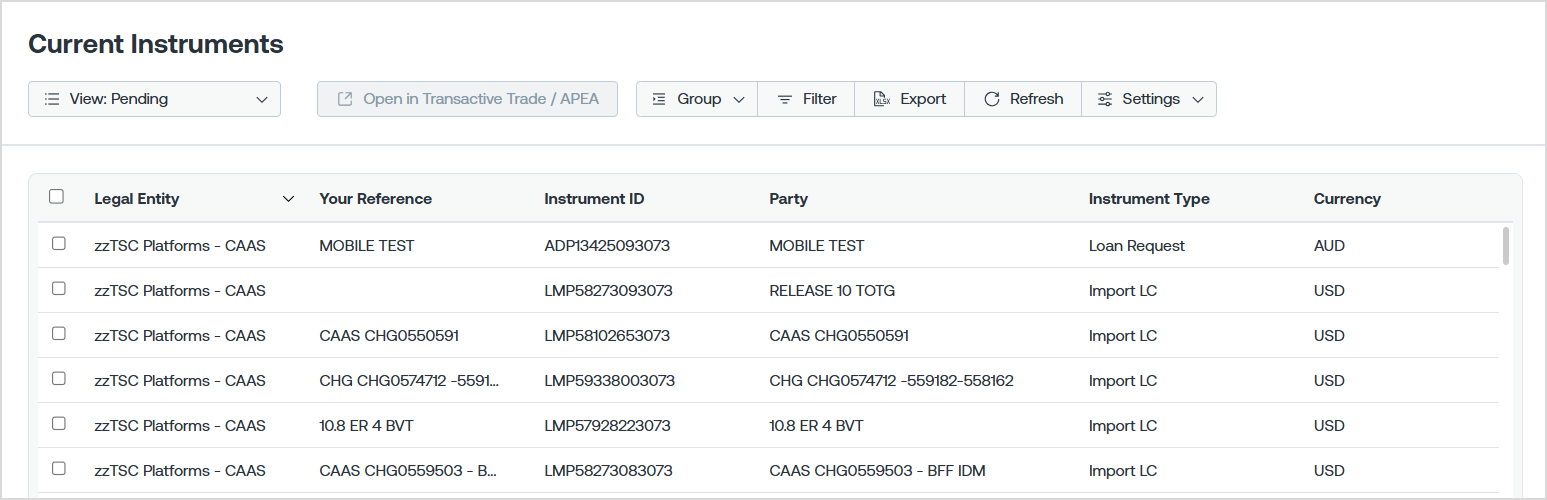Click Open in Transactive Trade / APEA button
This screenshot has height=500, width=1547.
pos(467,99)
